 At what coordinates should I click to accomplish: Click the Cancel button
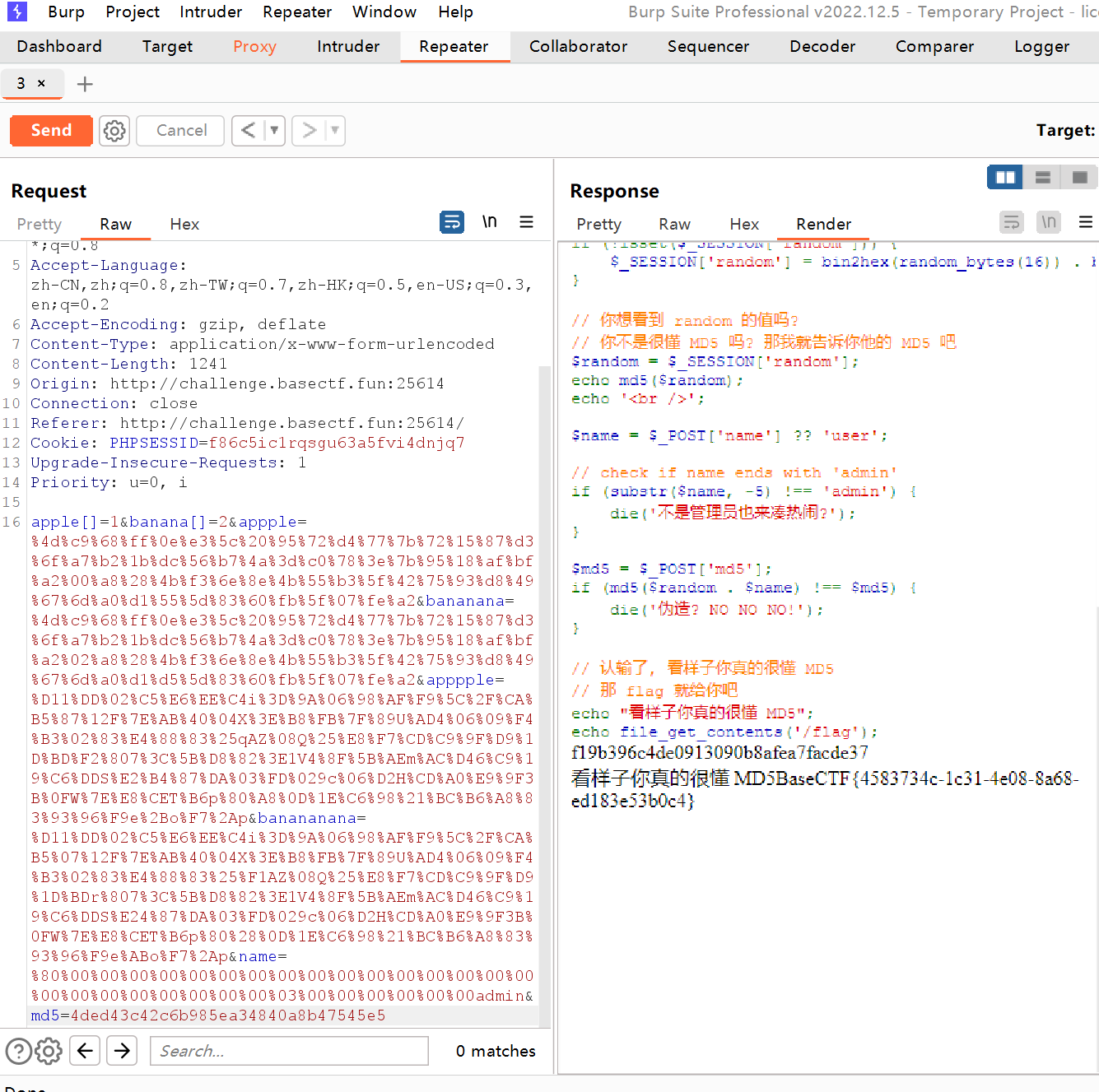click(x=181, y=130)
